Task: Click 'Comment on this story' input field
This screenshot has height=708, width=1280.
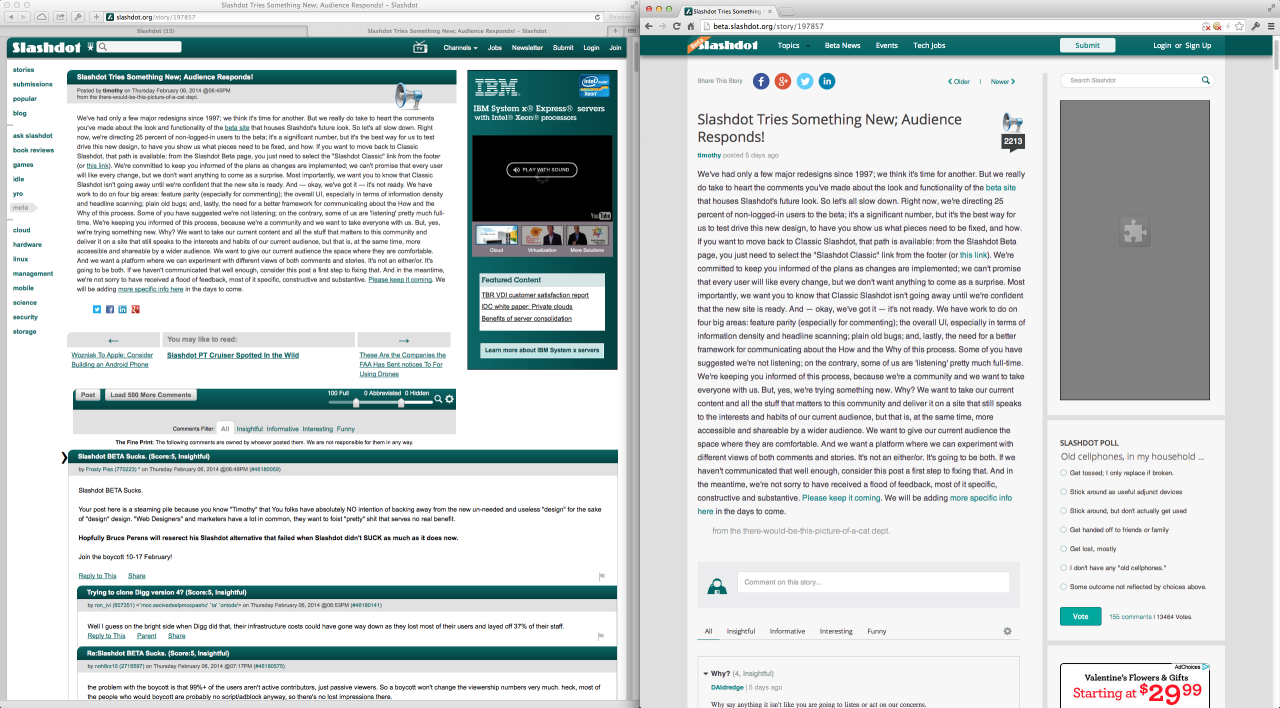Action: [x=873, y=582]
